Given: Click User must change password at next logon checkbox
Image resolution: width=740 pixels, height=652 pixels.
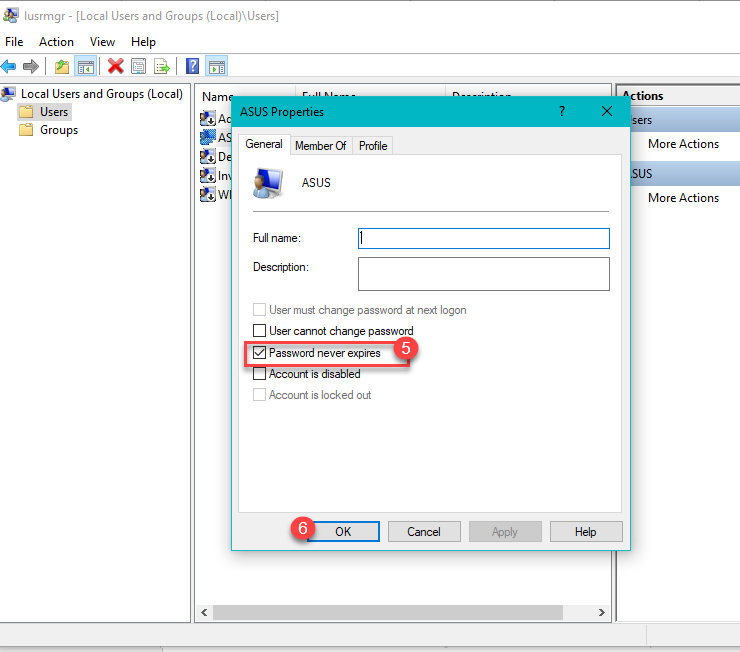Looking at the screenshot, I should click(259, 309).
